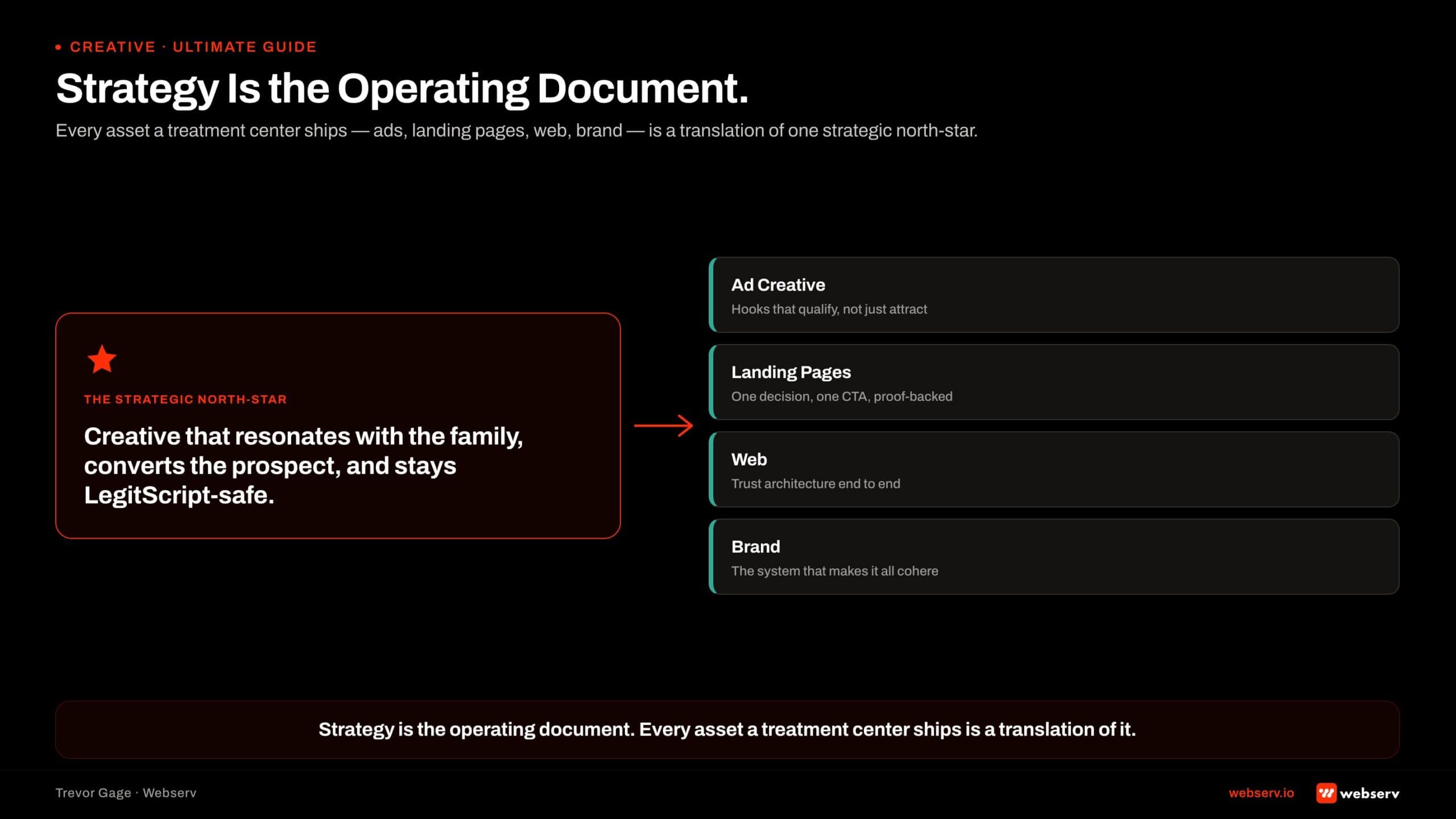Select the Landing Pages card
The height and width of the screenshot is (819, 1456).
pyautogui.click(x=1054, y=382)
